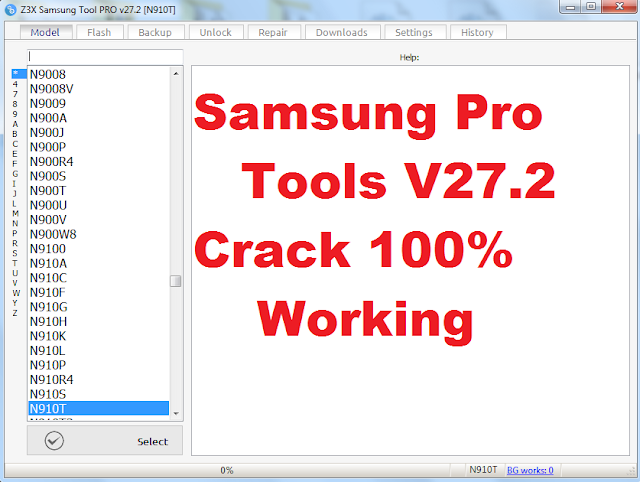This screenshot has height=482, width=640.
Task: Filter models by index letter E
Action: [15, 154]
